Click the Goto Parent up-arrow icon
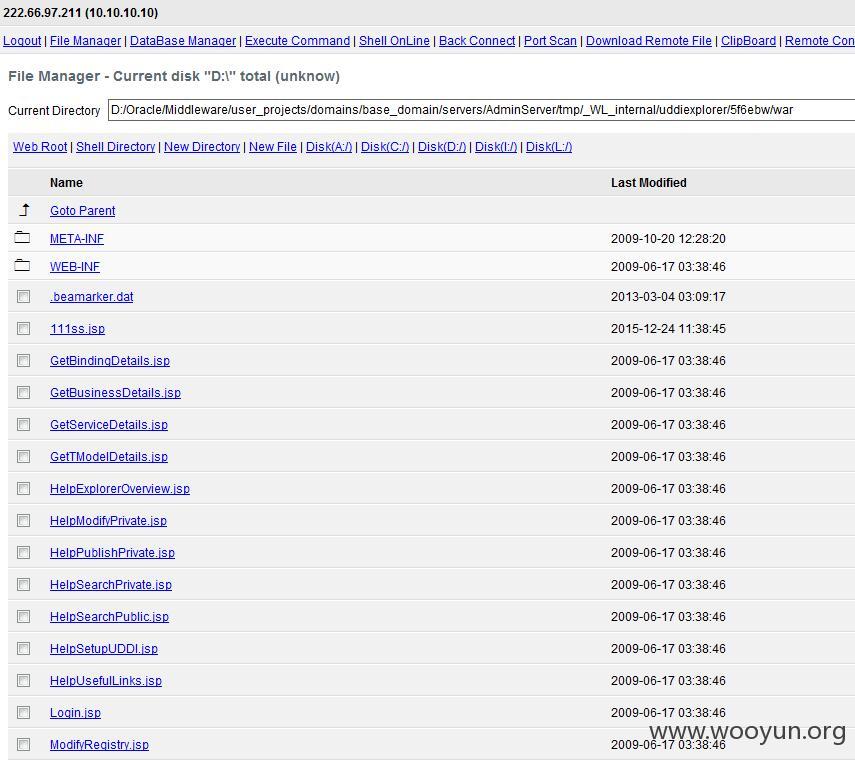The height and width of the screenshot is (760, 855). pos(25,210)
